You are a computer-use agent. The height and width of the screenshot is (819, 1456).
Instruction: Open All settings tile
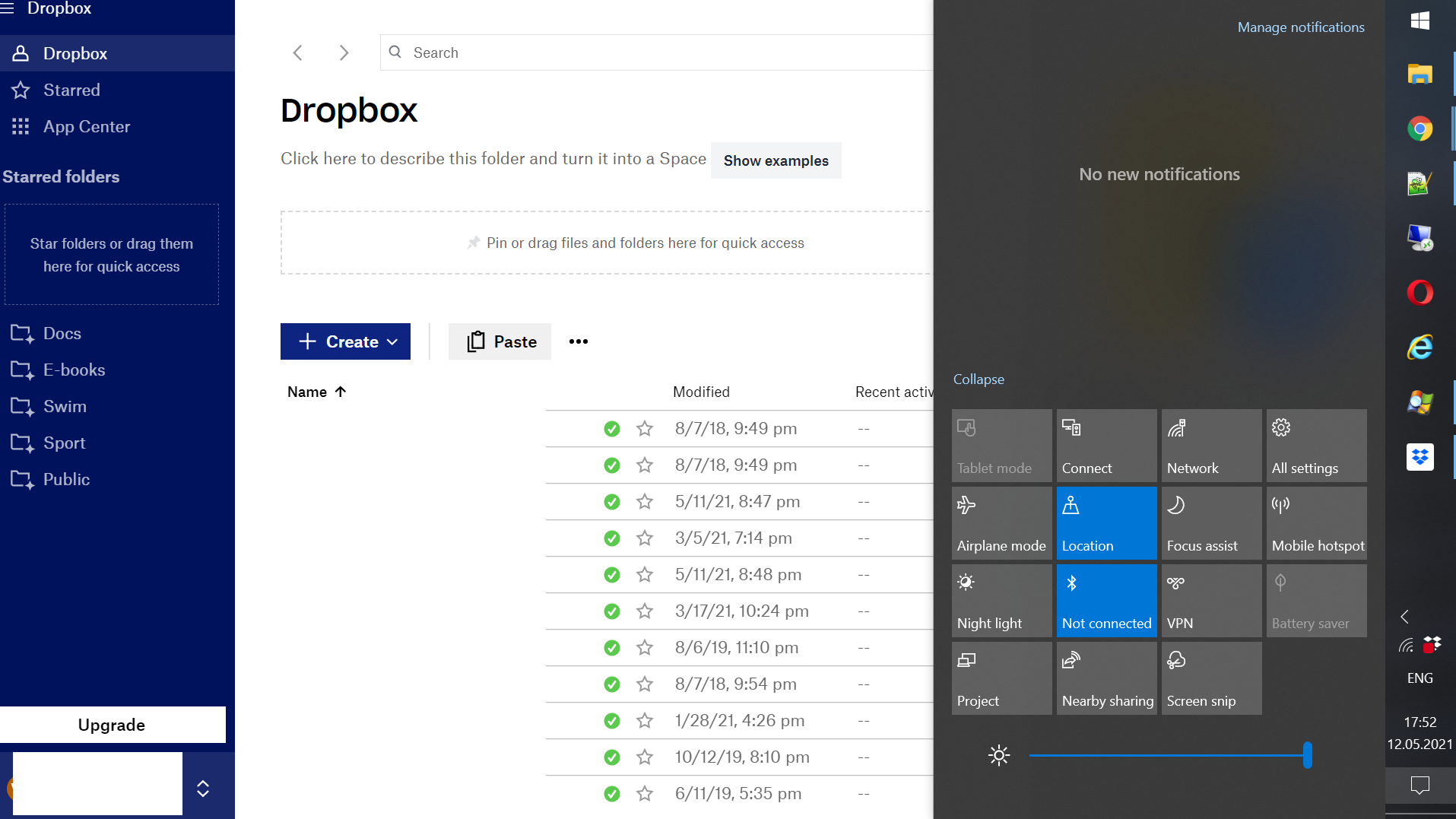click(x=1316, y=446)
